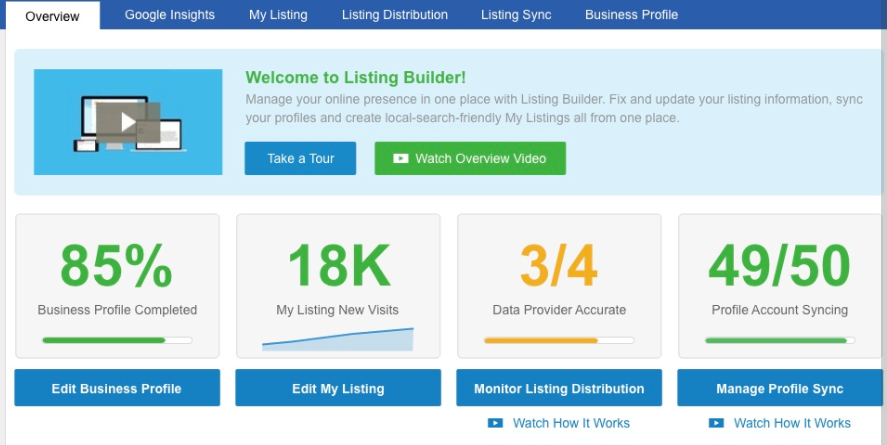The height and width of the screenshot is (445, 887).
Task: Play the welcome video thumbnail
Action: (x=128, y=122)
